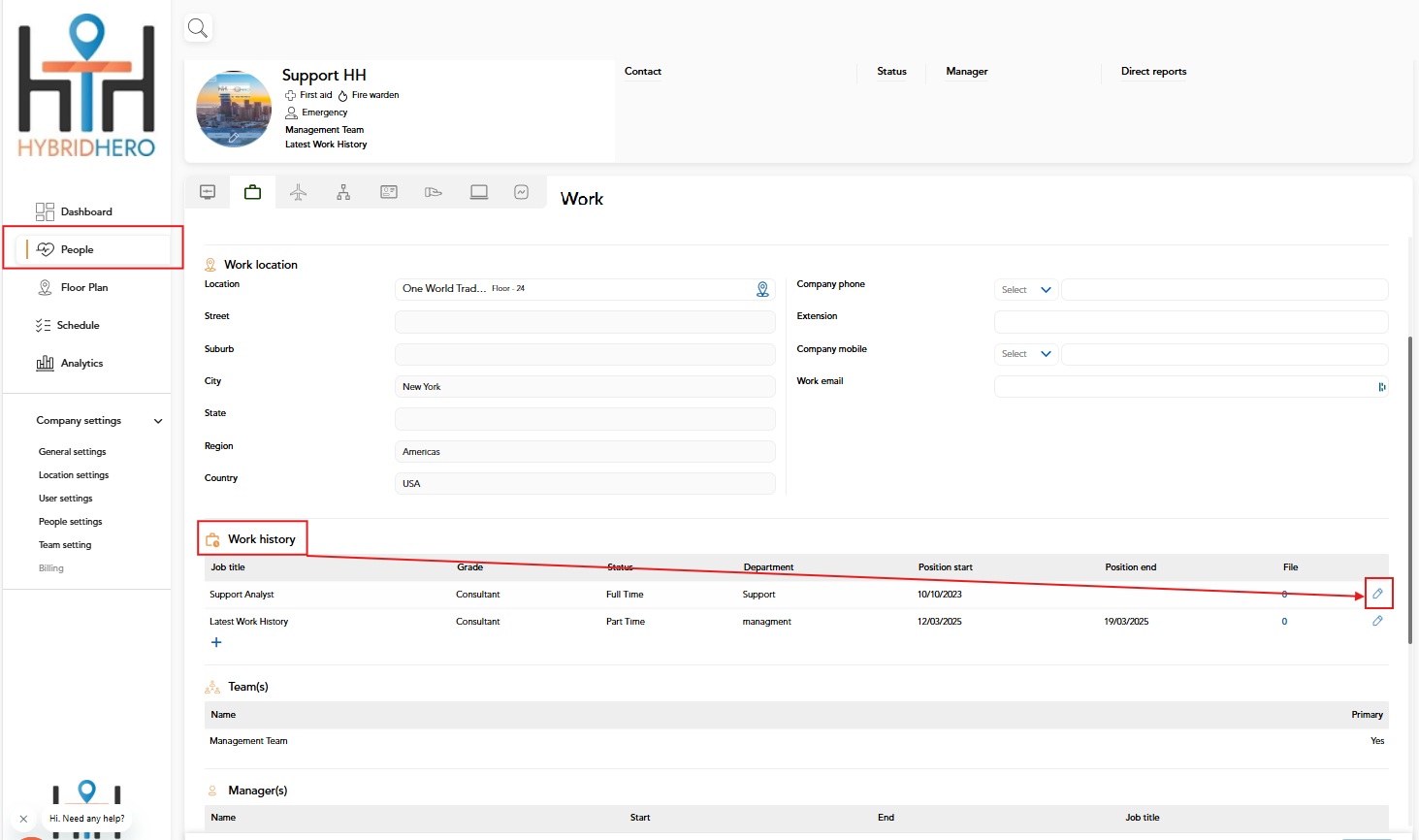Open Analytics in sidebar
This screenshot has width=1419, height=840.
[x=81, y=363]
